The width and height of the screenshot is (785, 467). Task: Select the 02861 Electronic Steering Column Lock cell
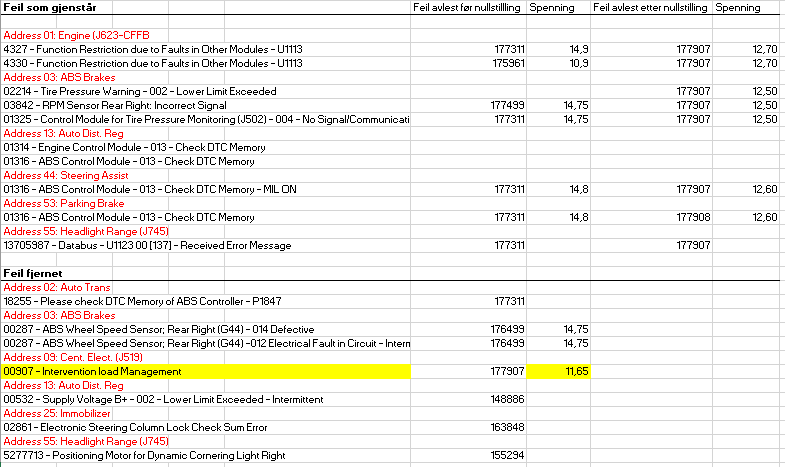click(x=135, y=427)
